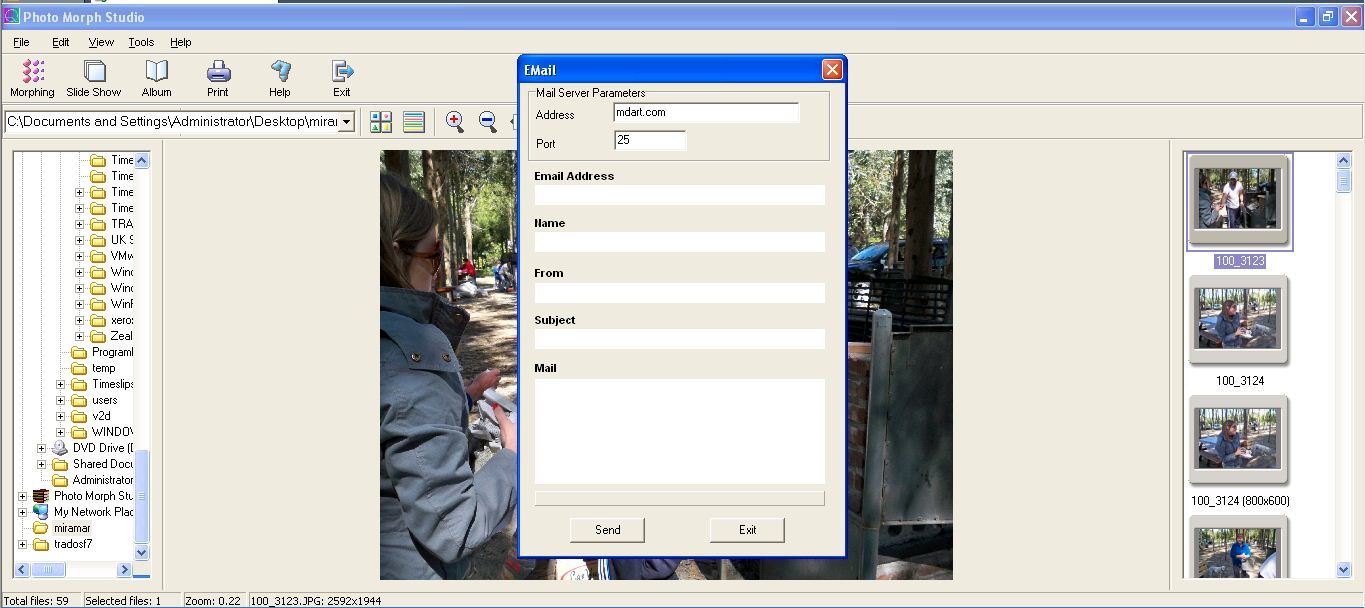
Task: Click the zoom out magnifier
Action: click(488, 122)
